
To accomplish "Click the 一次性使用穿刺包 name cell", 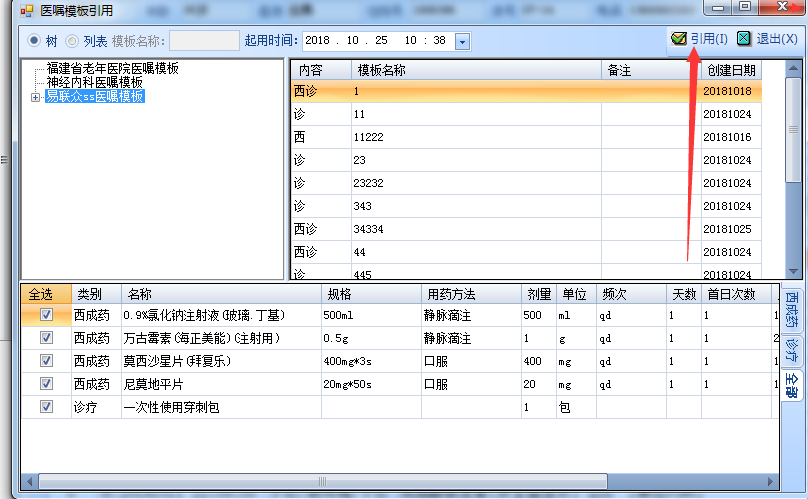I will [221, 407].
